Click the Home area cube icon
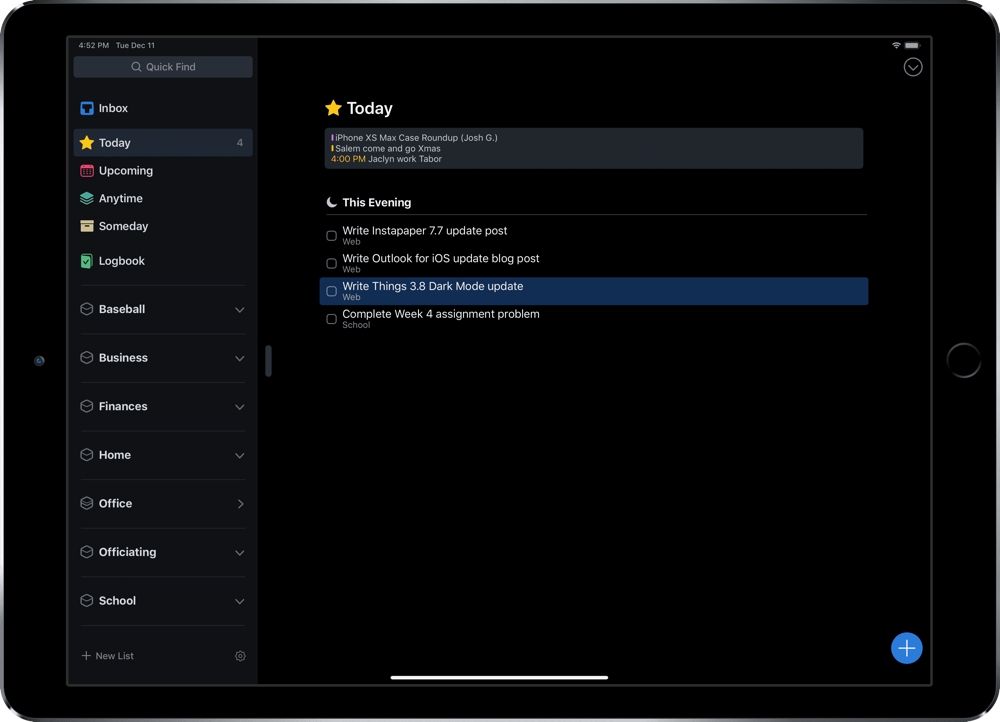This screenshot has height=722, width=1000. point(87,455)
